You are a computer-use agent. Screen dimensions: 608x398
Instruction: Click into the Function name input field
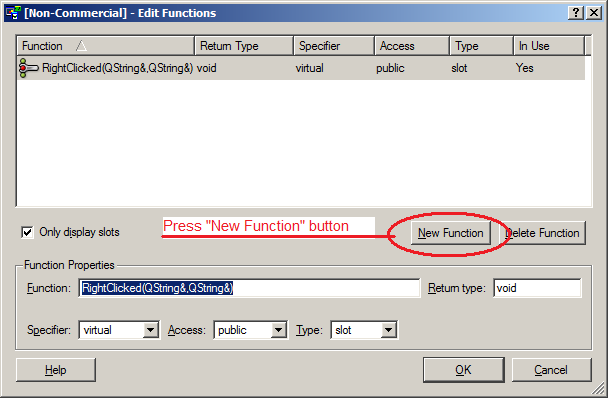click(x=249, y=288)
